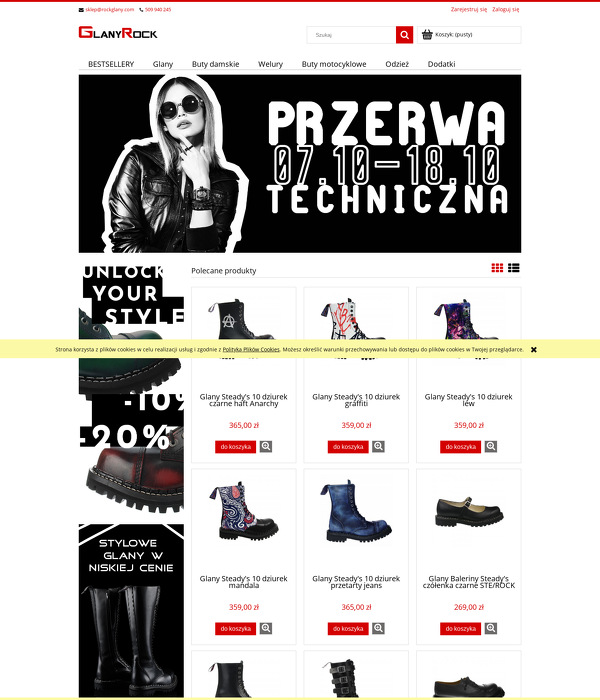Quick view the Anarchy boots magnifier icon

[x=266, y=446]
